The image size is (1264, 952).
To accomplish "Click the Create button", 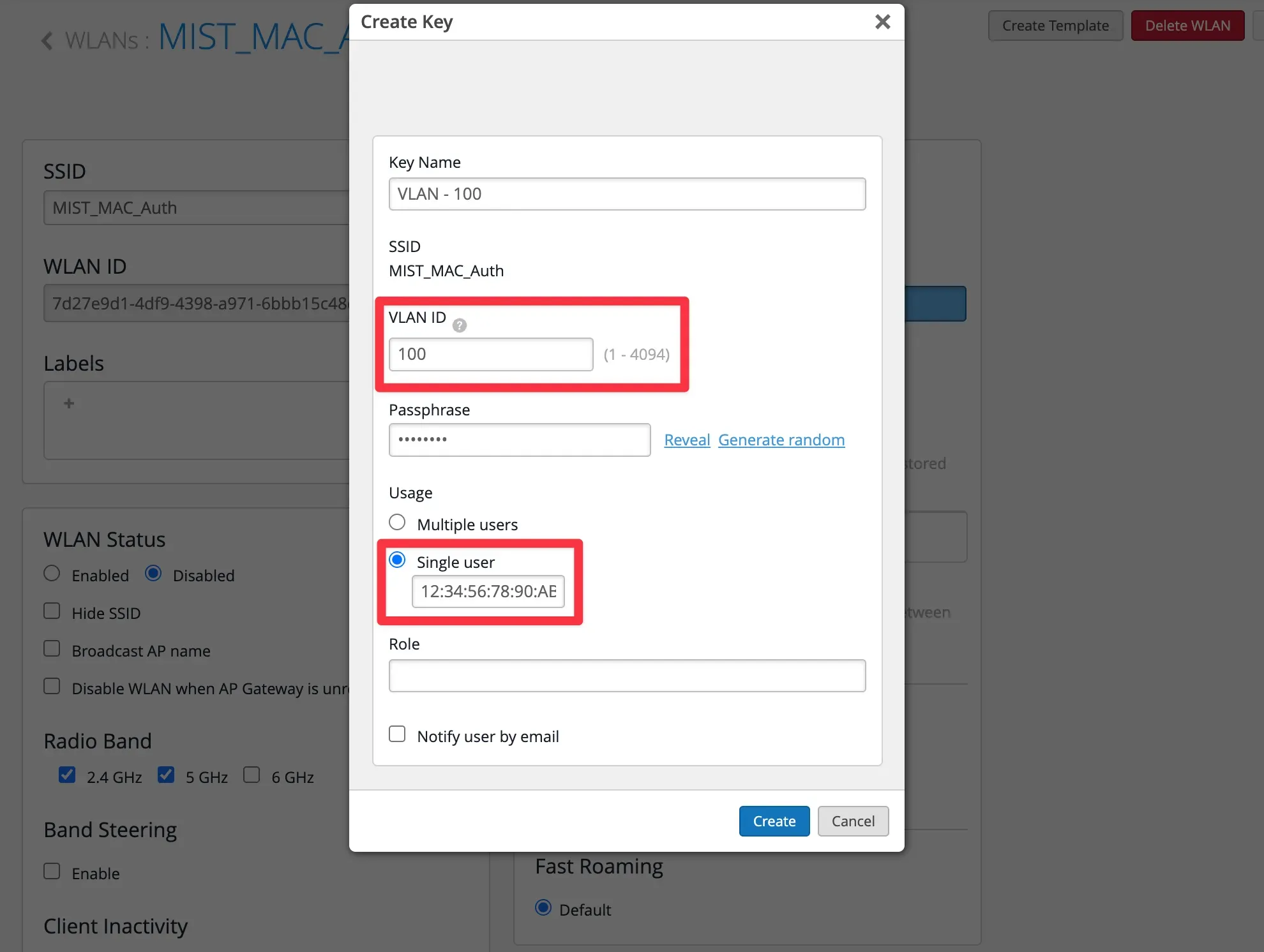I will (x=774, y=821).
